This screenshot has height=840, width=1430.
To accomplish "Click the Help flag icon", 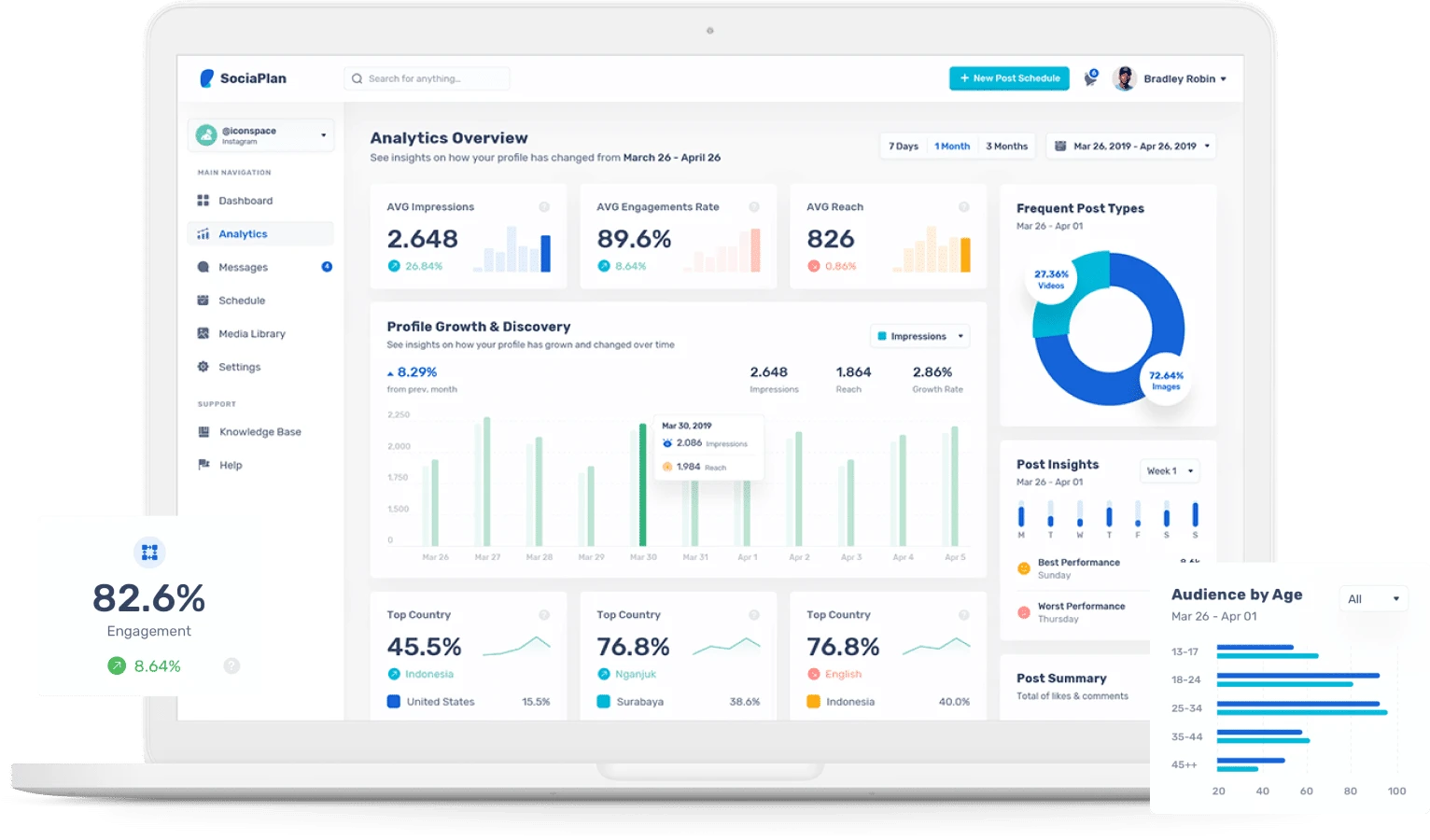I will pos(203,465).
